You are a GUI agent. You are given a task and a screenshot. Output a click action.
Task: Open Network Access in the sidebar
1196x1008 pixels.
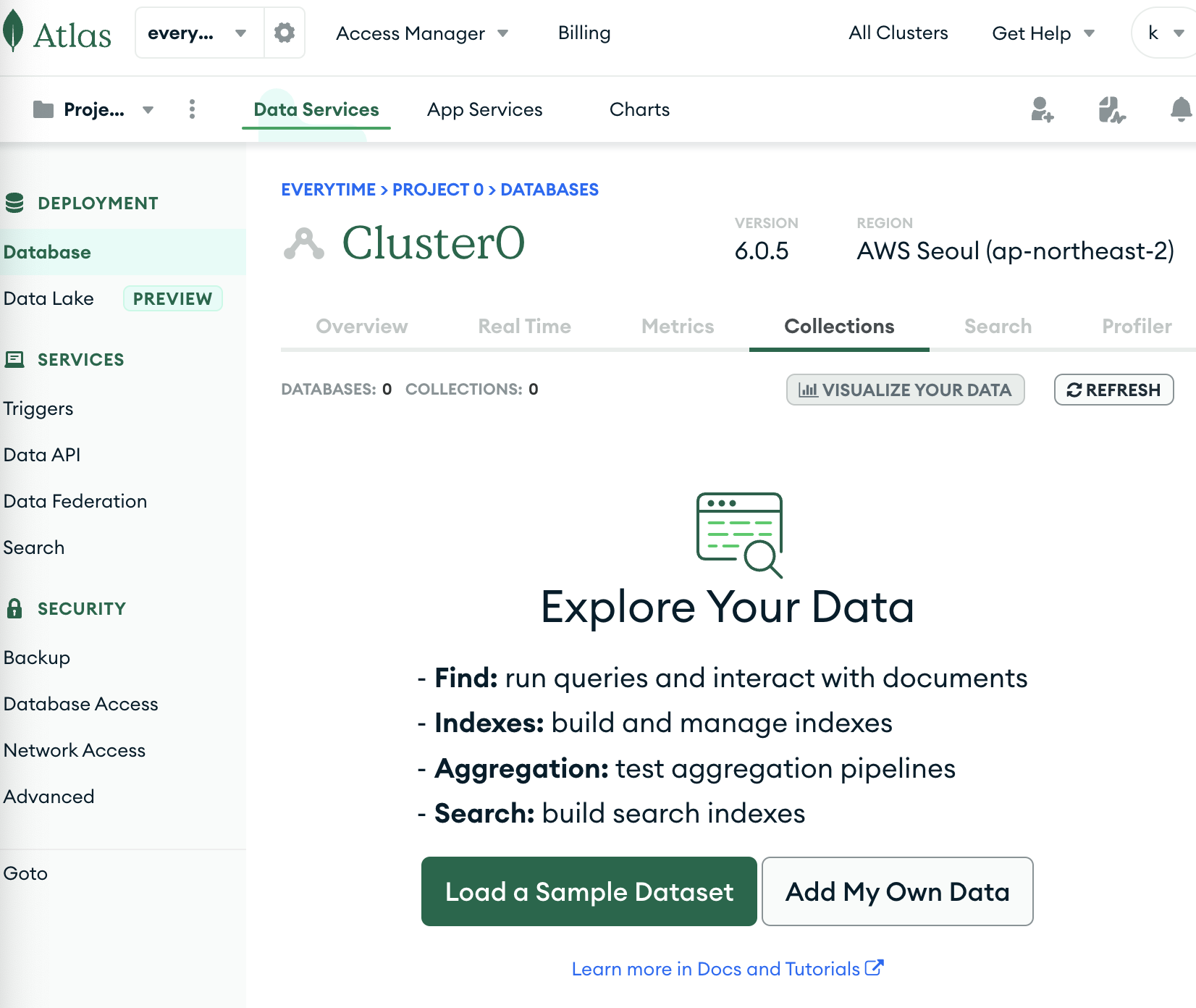point(75,750)
